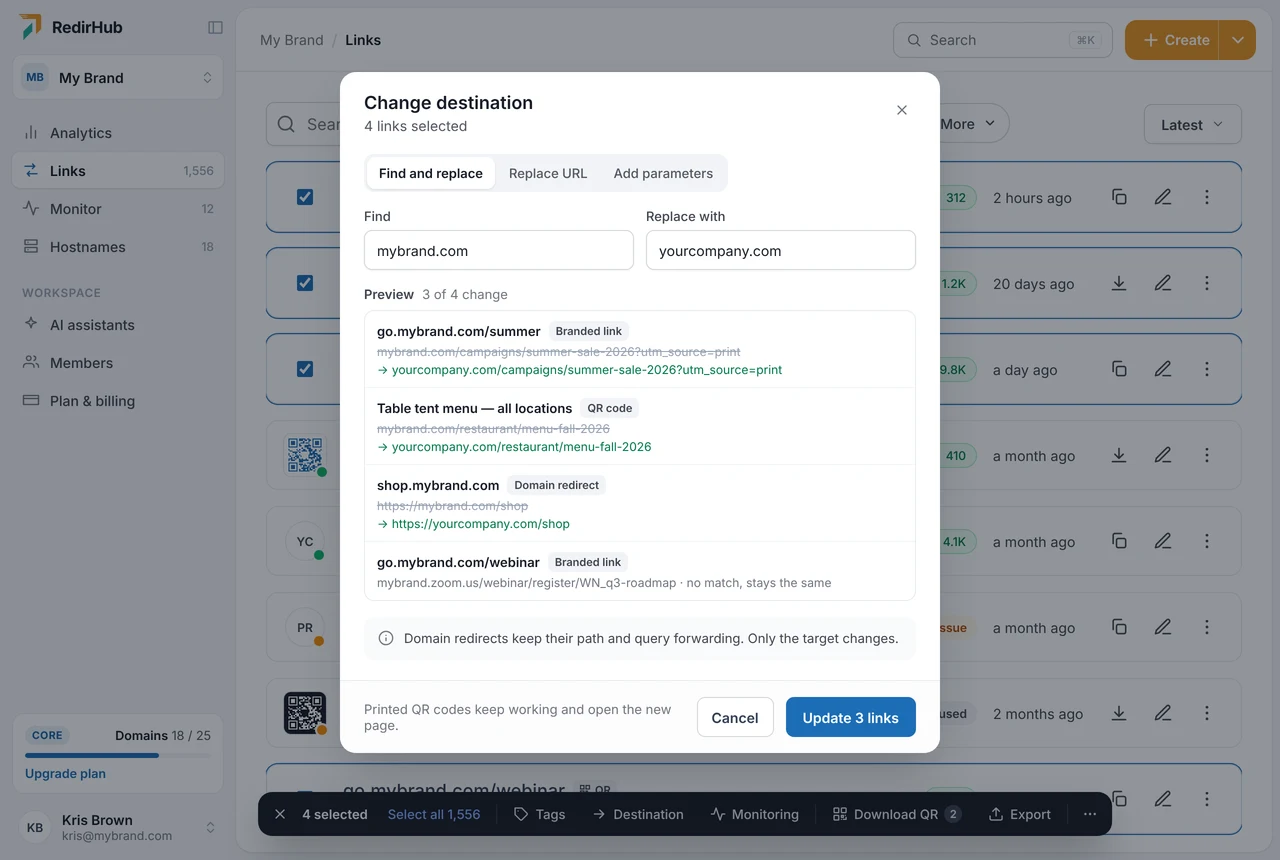Screen dimensions: 1280x860
Task: Click the Upgrade plan link
Action: coord(65,773)
